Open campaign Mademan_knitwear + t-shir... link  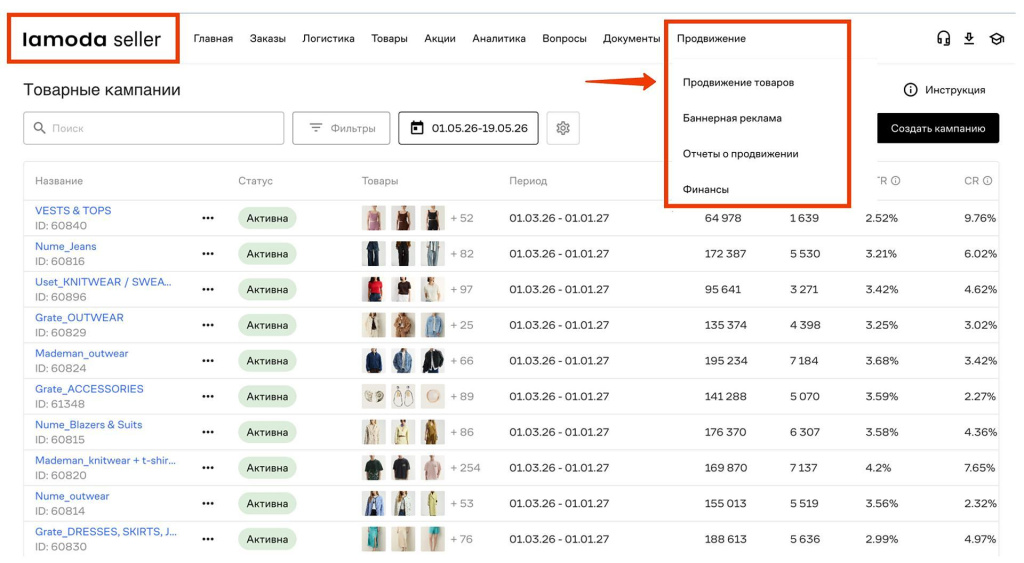(105, 460)
